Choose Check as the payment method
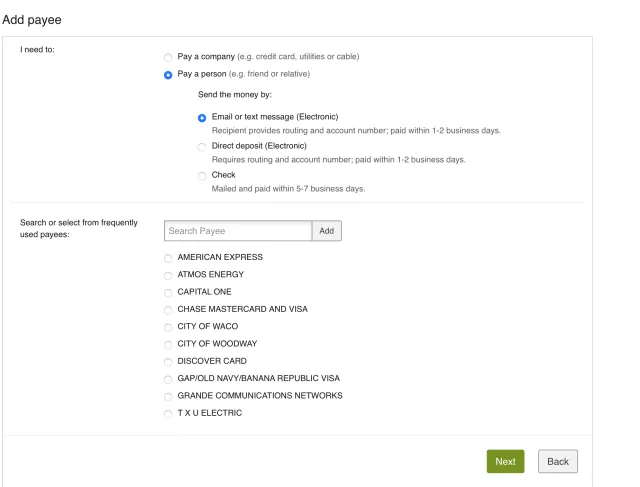The image size is (640, 487). (x=202, y=175)
